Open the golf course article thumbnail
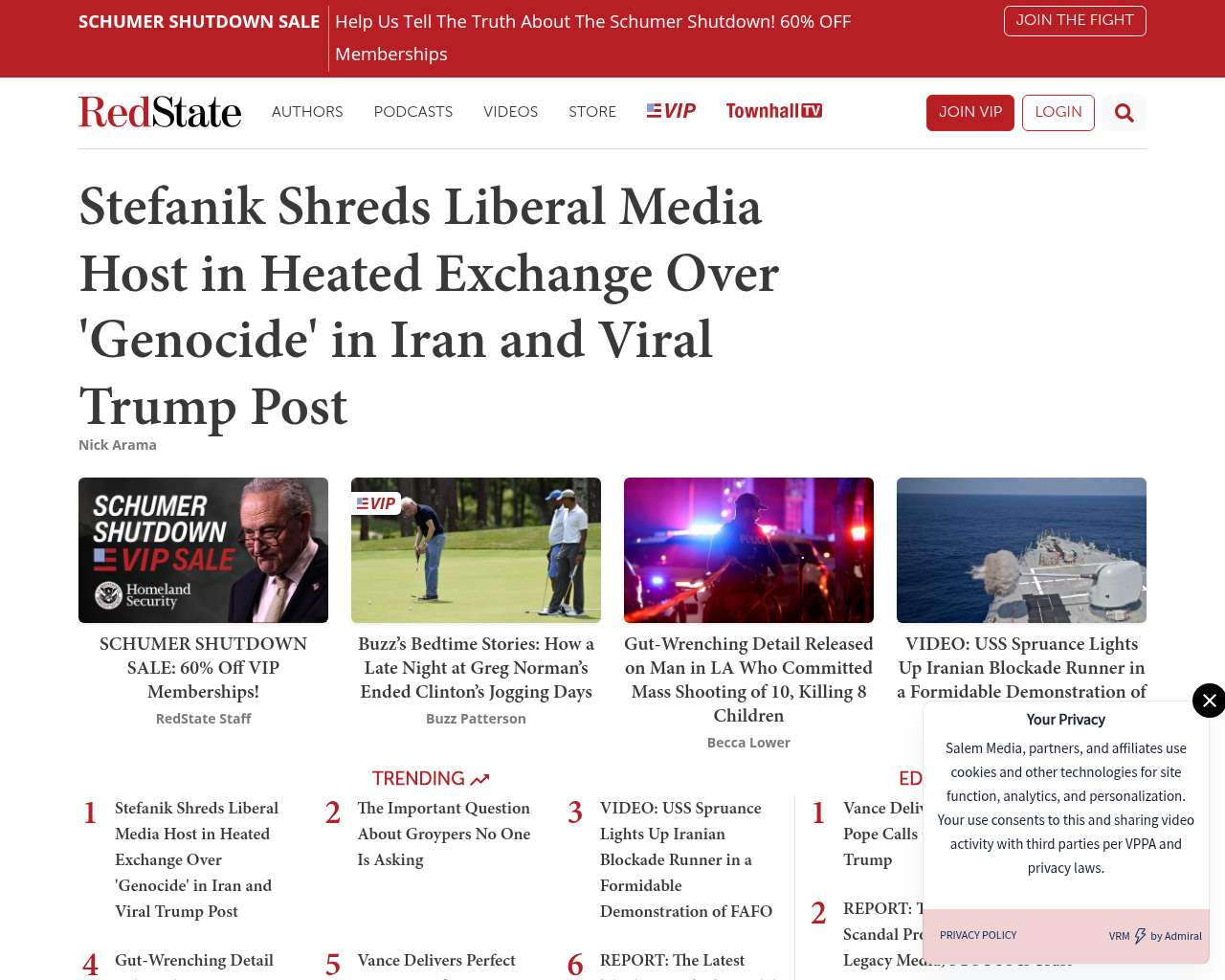 click(476, 550)
